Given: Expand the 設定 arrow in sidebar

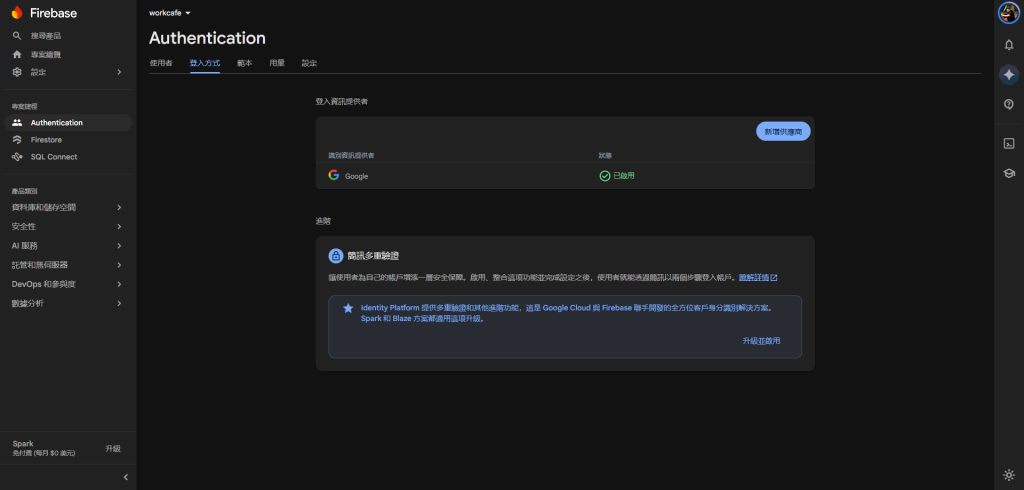Looking at the screenshot, I should [119, 72].
